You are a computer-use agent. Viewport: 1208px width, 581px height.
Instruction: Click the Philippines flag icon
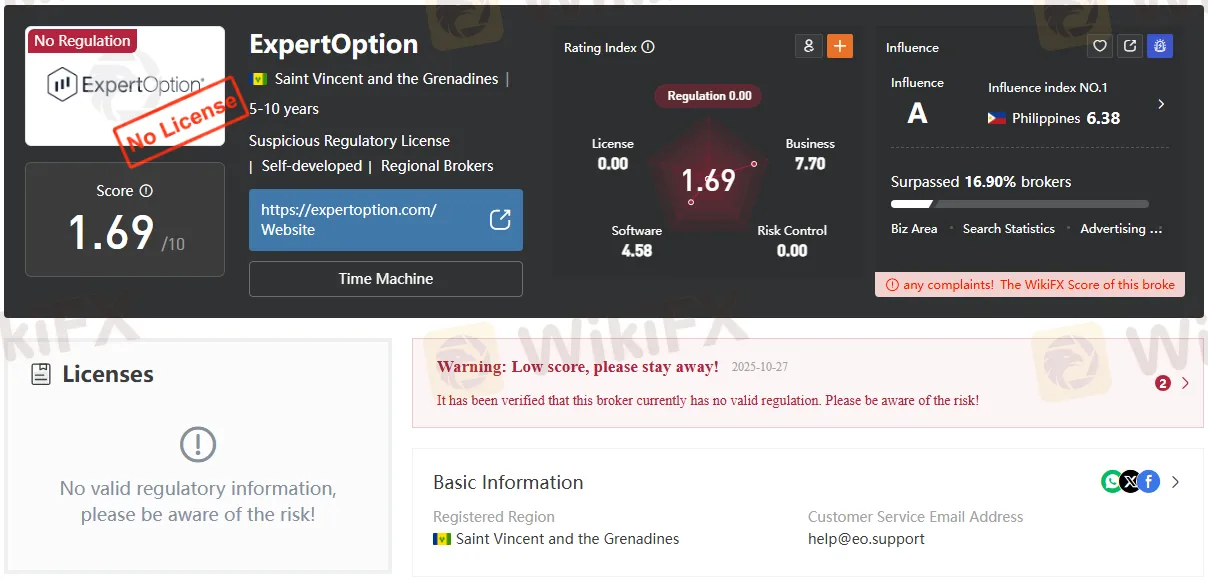click(x=997, y=118)
